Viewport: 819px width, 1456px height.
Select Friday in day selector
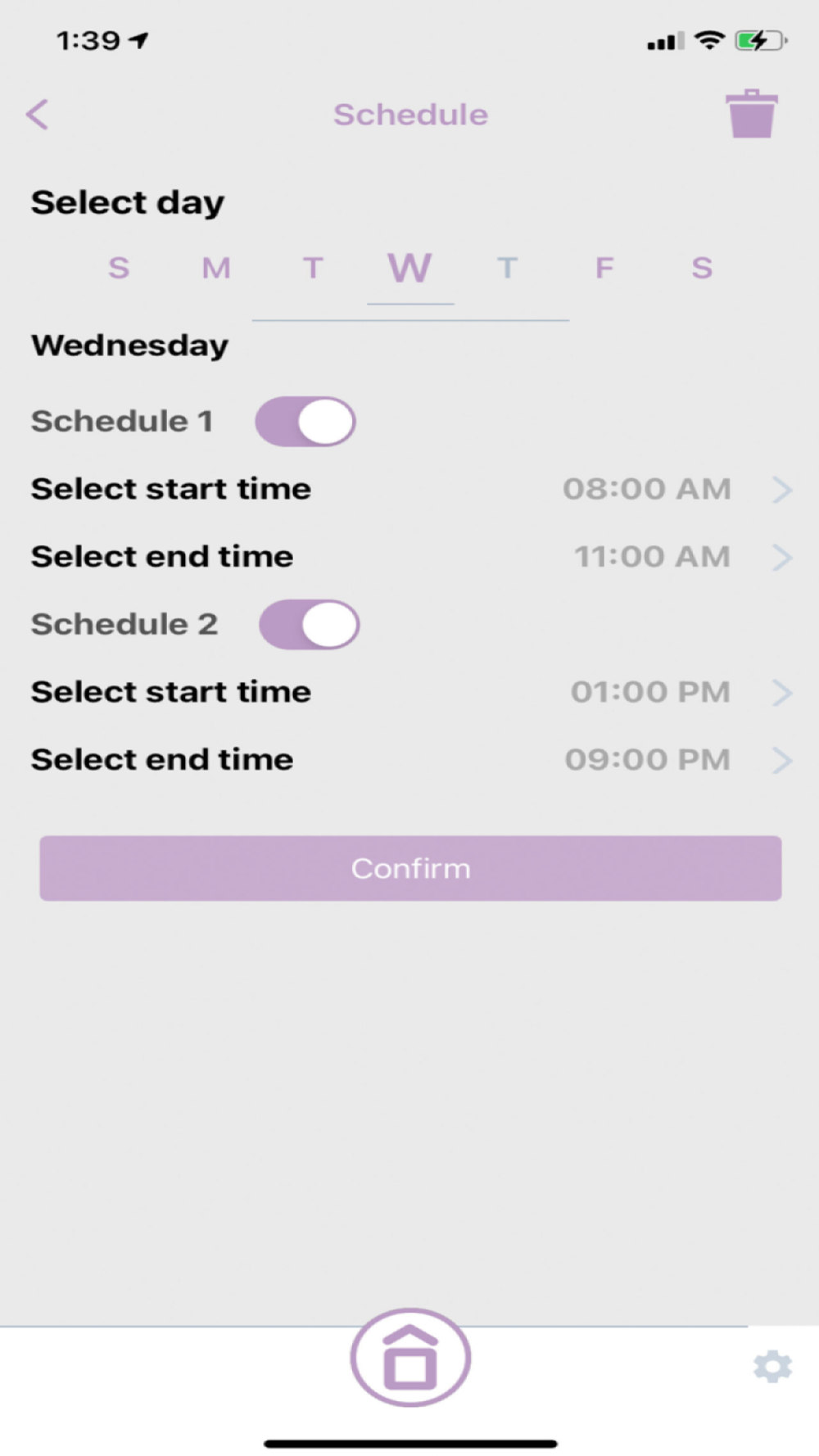tap(604, 268)
